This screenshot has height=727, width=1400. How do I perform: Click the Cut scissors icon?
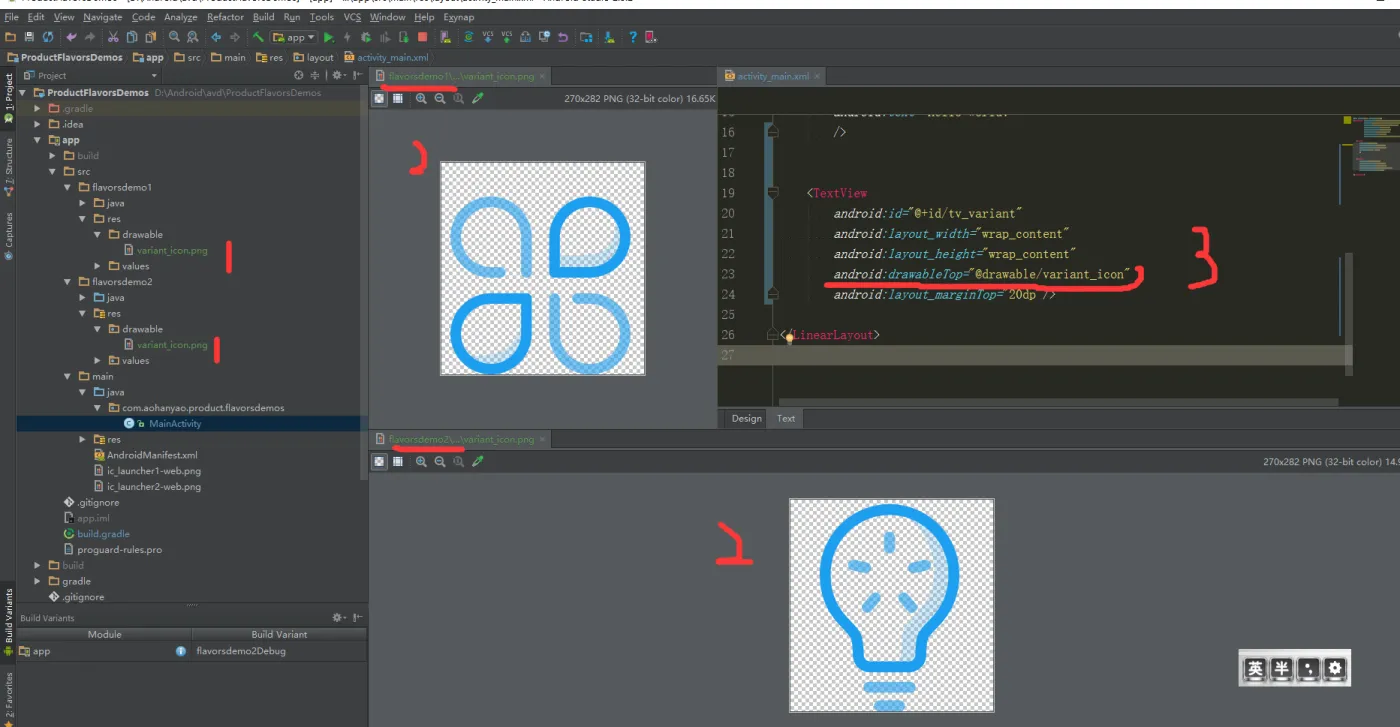click(x=114, y=37)
